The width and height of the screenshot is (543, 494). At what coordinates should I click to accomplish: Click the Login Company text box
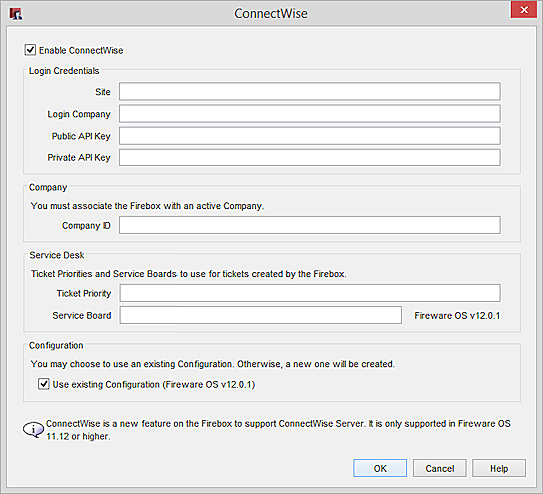[310, 114]
